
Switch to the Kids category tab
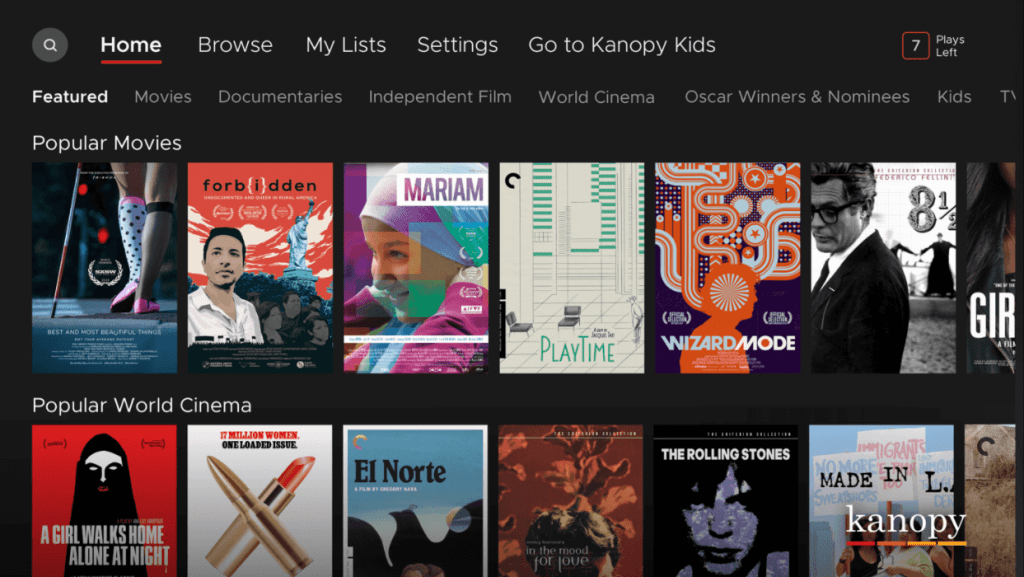click(954, 97)
